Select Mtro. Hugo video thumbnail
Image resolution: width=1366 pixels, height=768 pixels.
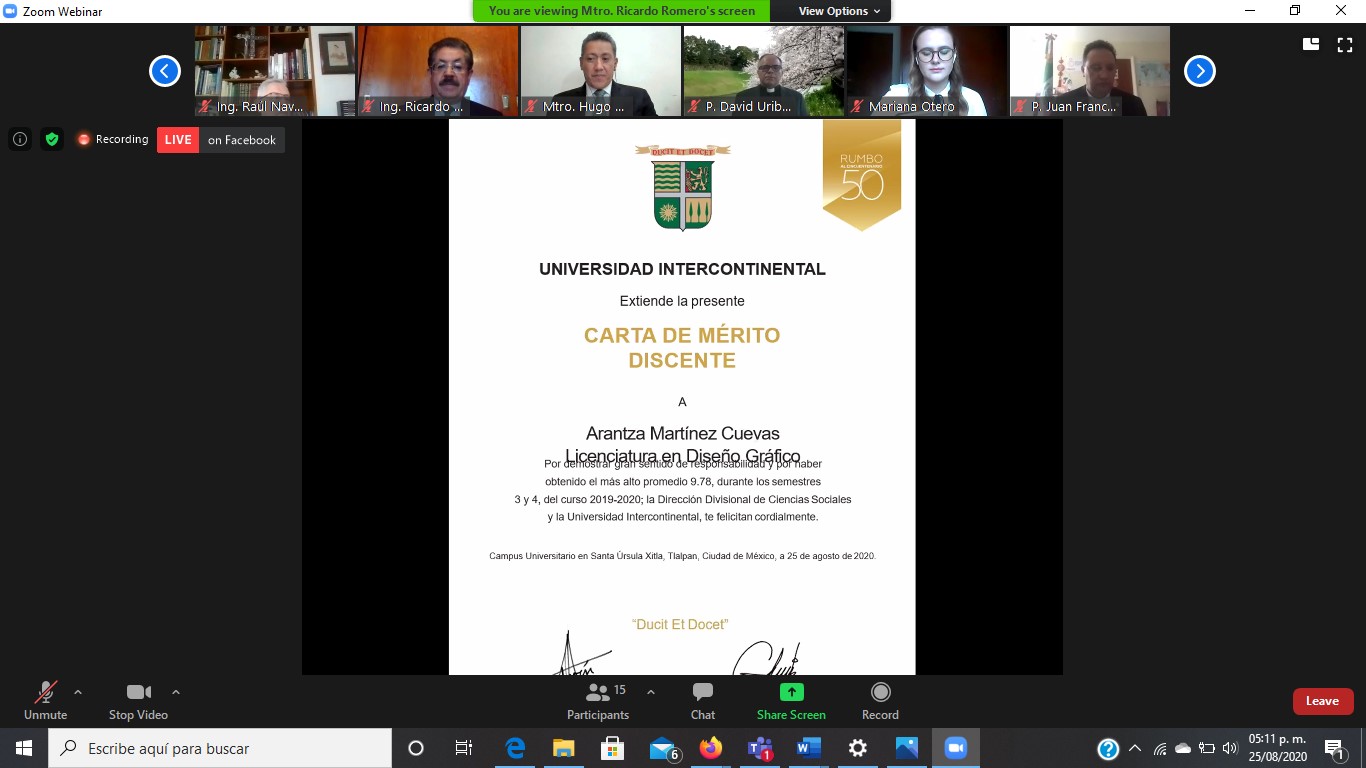tap(601, 71)
